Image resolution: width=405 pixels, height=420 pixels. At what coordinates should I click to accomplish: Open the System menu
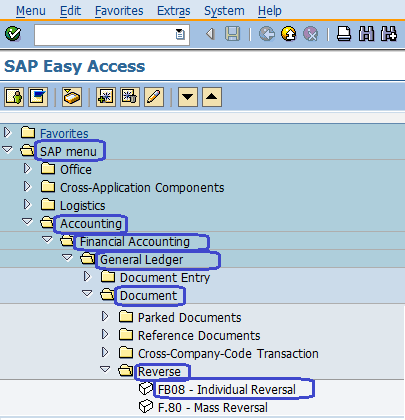tap(224, 11)
